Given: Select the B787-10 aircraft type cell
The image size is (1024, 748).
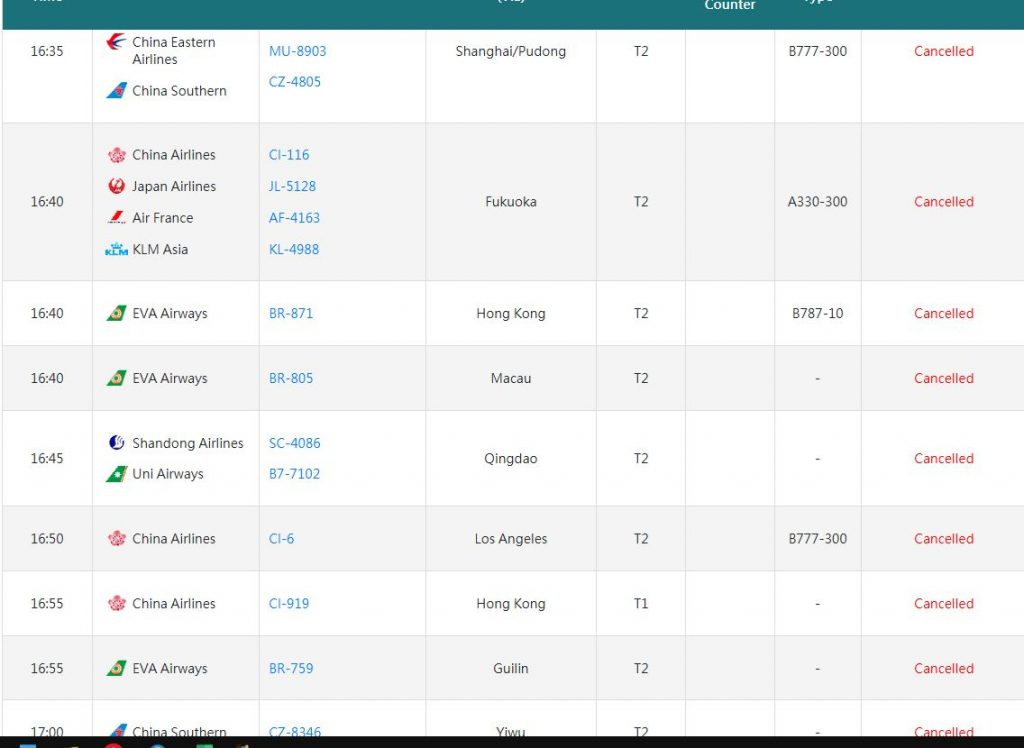Looking at the screenshot, I should click(818, 314).
